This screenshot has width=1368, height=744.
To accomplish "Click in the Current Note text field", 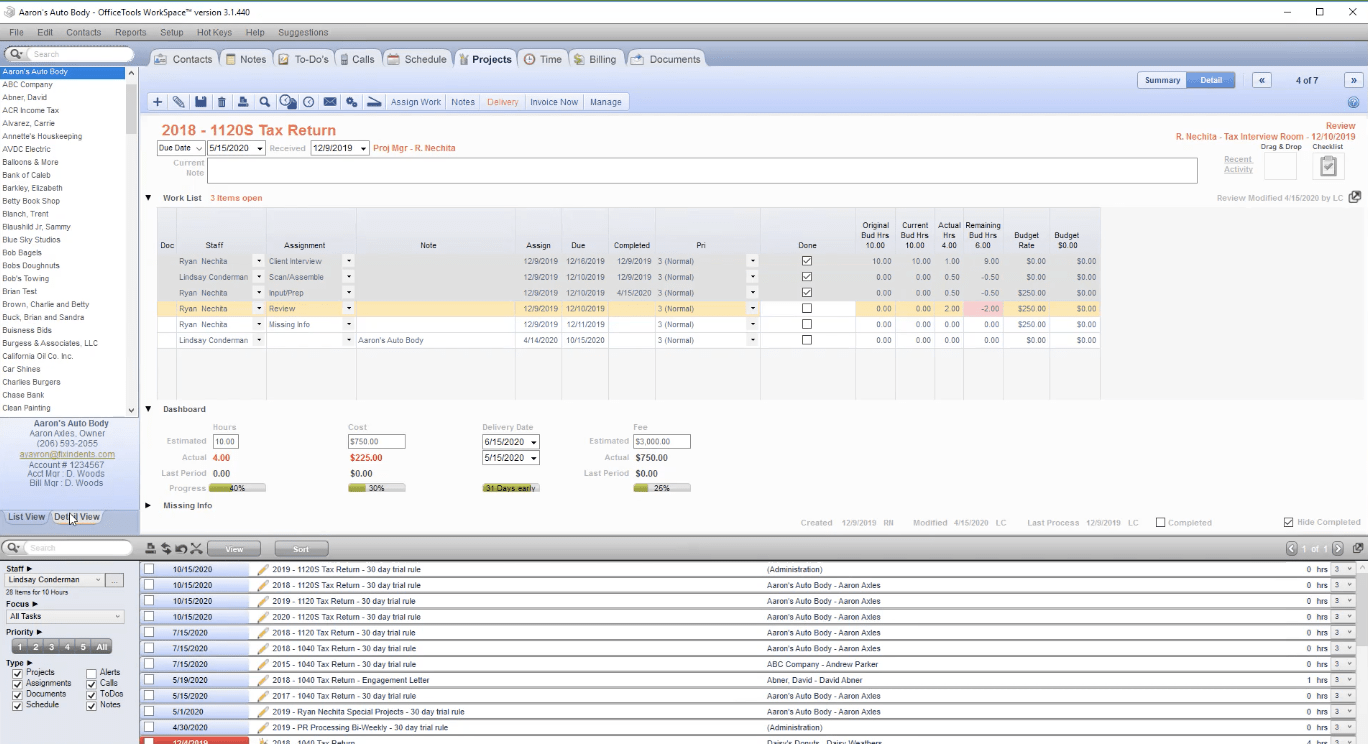I will pos(701,171).
